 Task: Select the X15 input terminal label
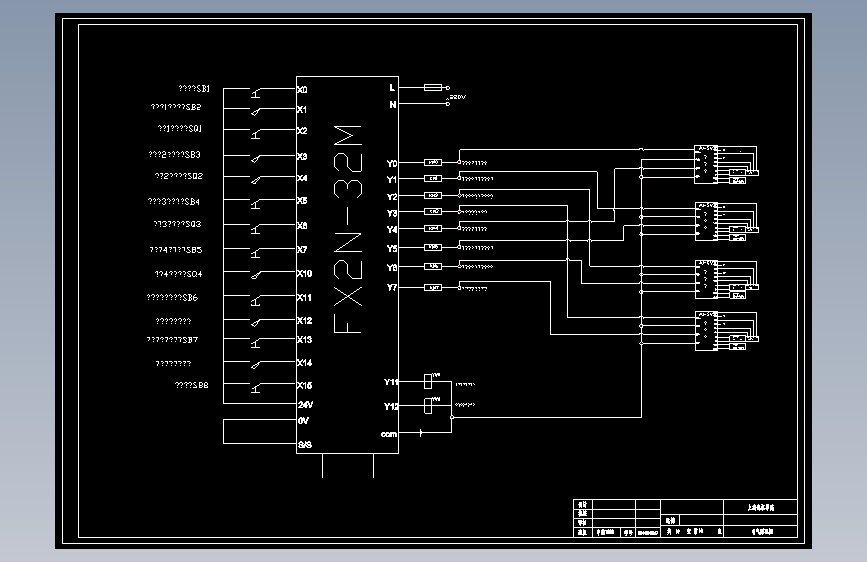[x=305, y=385]
